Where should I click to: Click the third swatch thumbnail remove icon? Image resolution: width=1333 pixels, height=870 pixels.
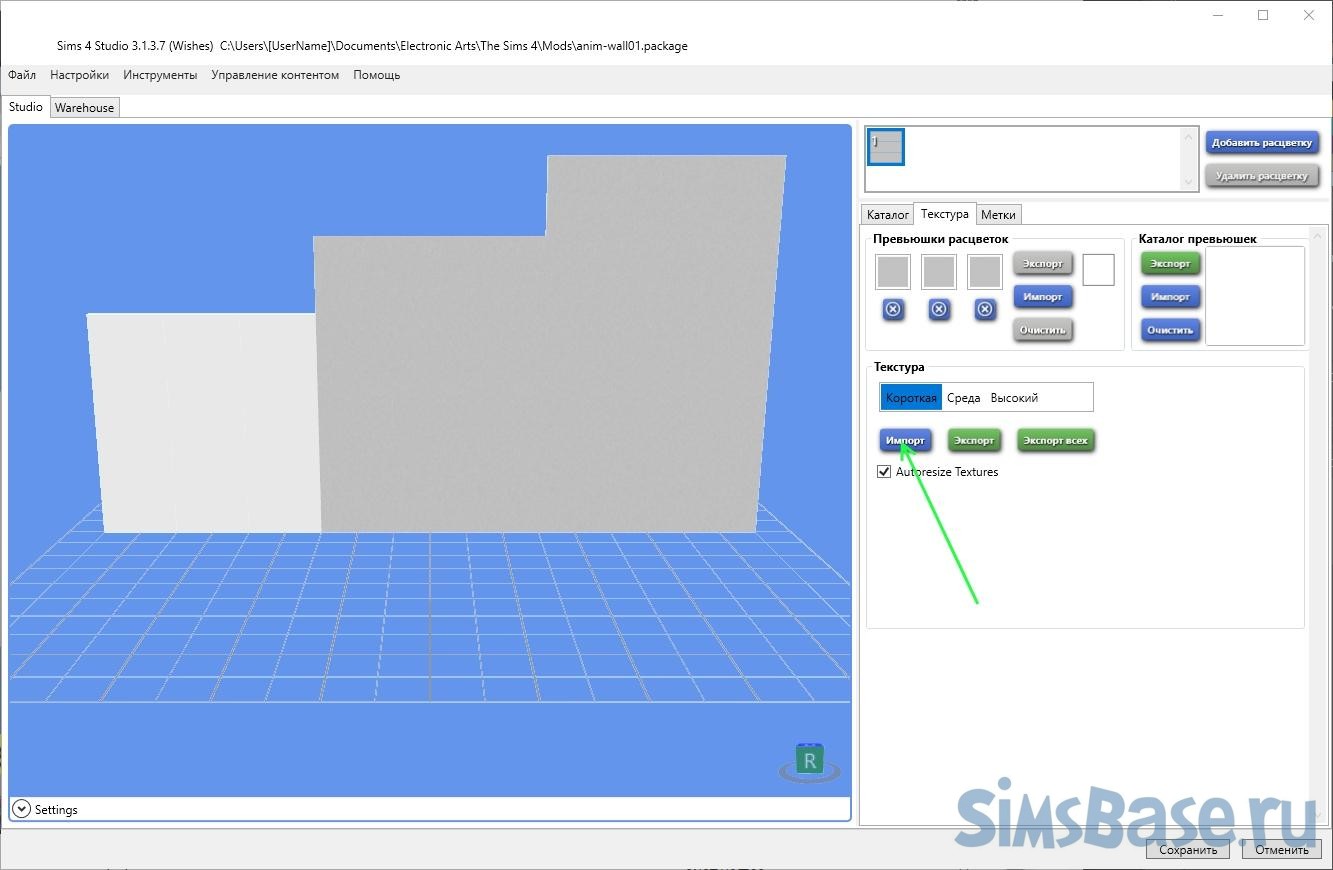[985, 310]
